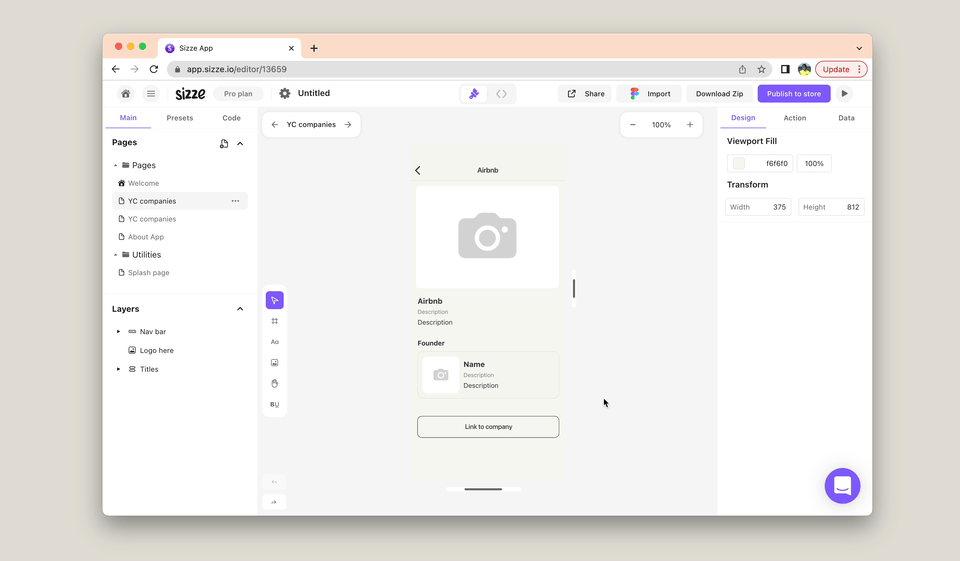960x561 pixels.
Task: Edit the fill opacity 100% field
Action: click(814, 164)
